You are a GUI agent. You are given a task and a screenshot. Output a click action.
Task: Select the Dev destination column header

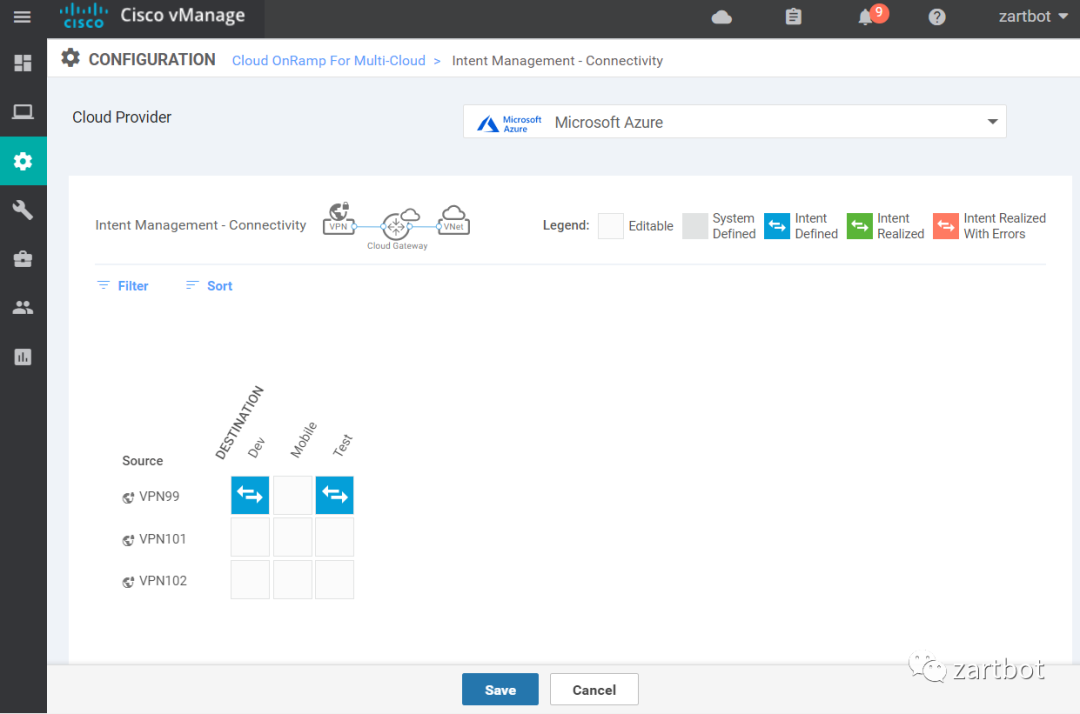tap(256, 448)
